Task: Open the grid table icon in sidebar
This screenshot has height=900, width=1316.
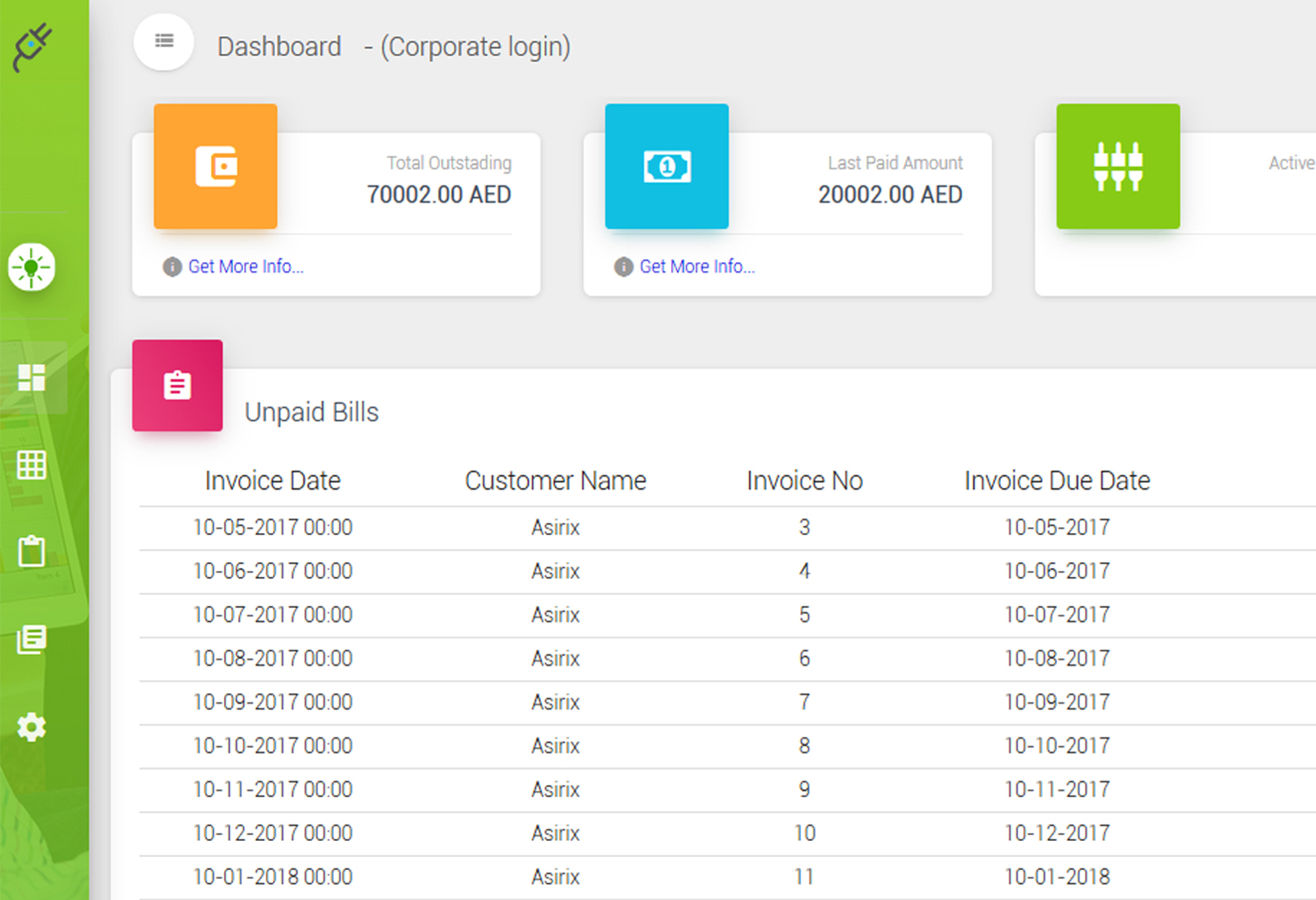Action: pyautogui.click(x=31, y=465)
